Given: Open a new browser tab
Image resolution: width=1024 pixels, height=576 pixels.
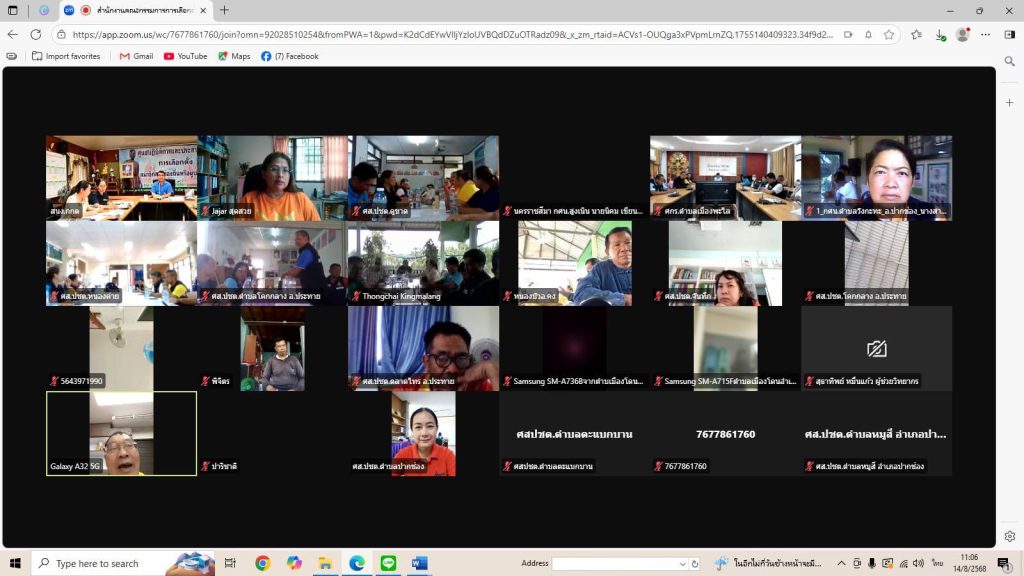Looking at the screenshot, I should (x=224, y=10).
